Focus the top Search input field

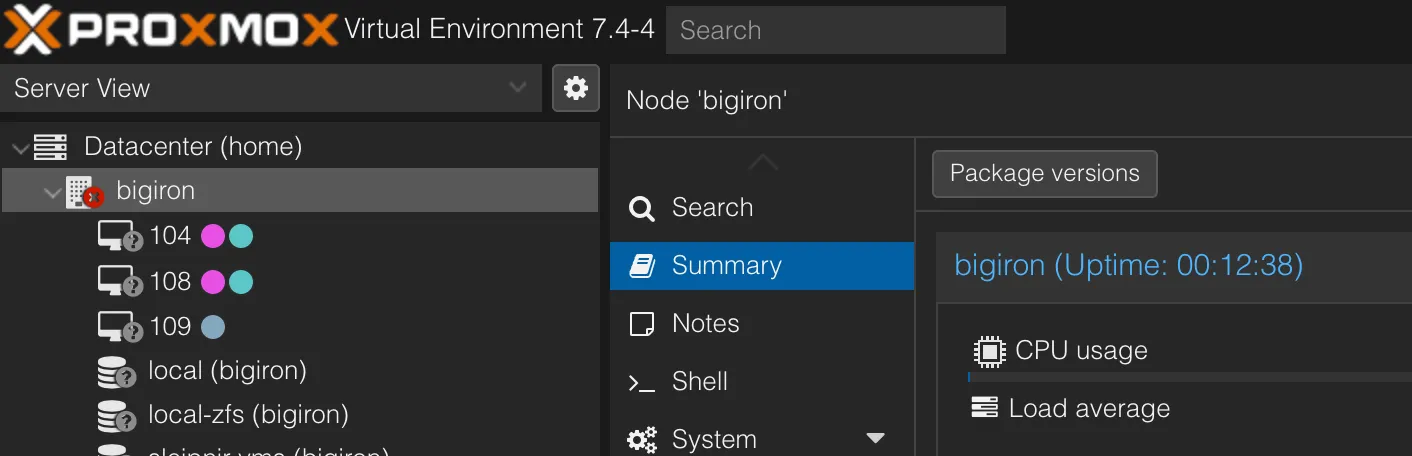[x=835, y=30]
